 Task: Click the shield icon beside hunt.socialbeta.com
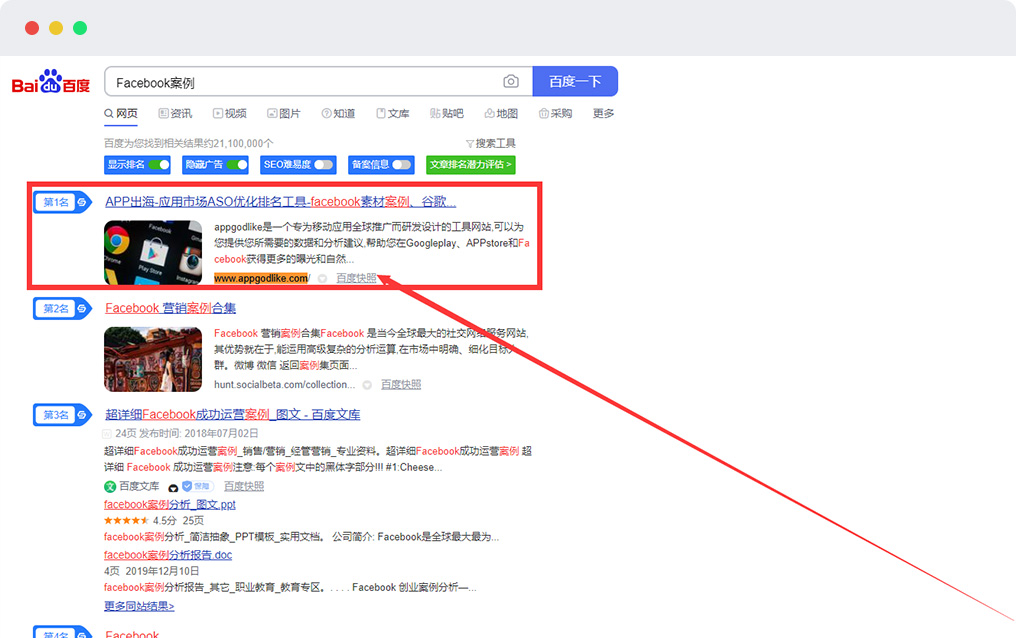(367, 385)
